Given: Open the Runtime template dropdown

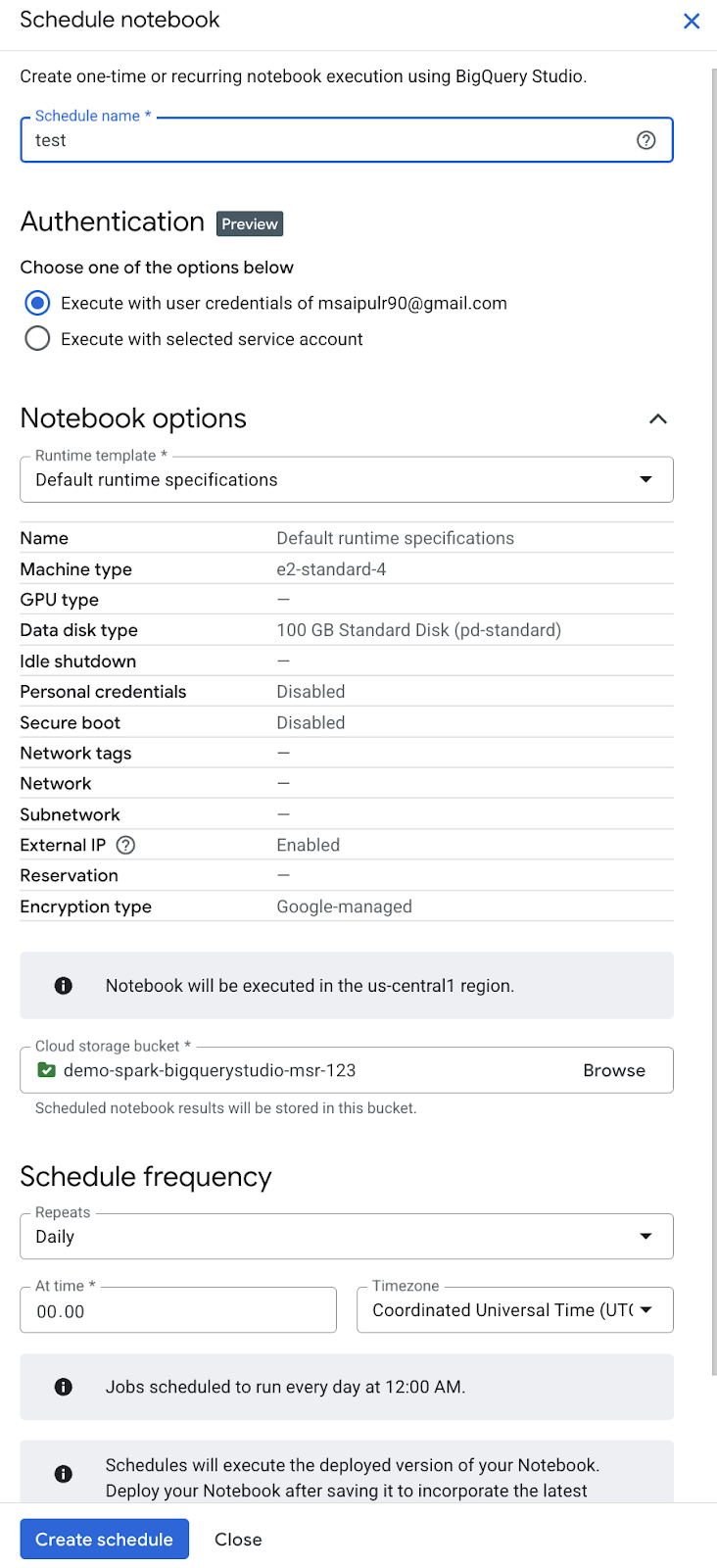Looking at the screenshot, I should [346, 480].
